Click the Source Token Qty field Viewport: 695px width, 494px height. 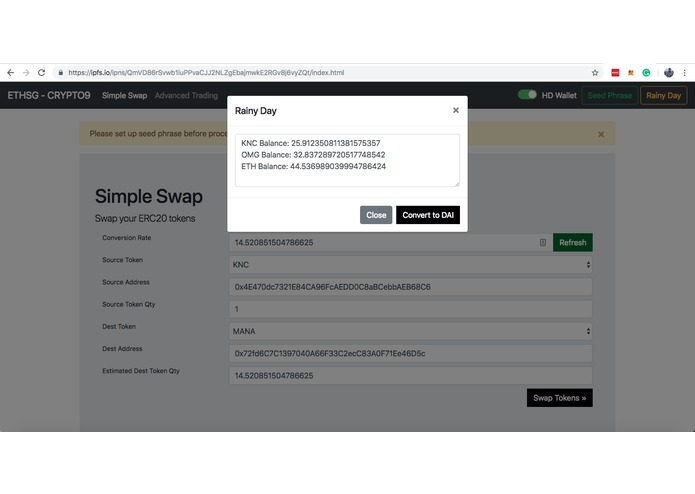tap(410, 309)
